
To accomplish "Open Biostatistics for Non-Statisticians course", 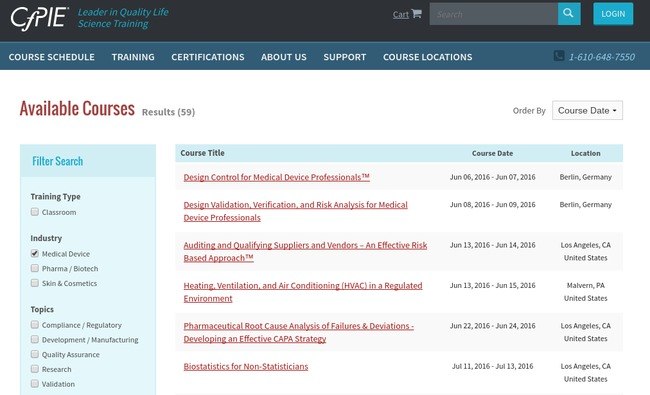I will (x=246, y=366).
